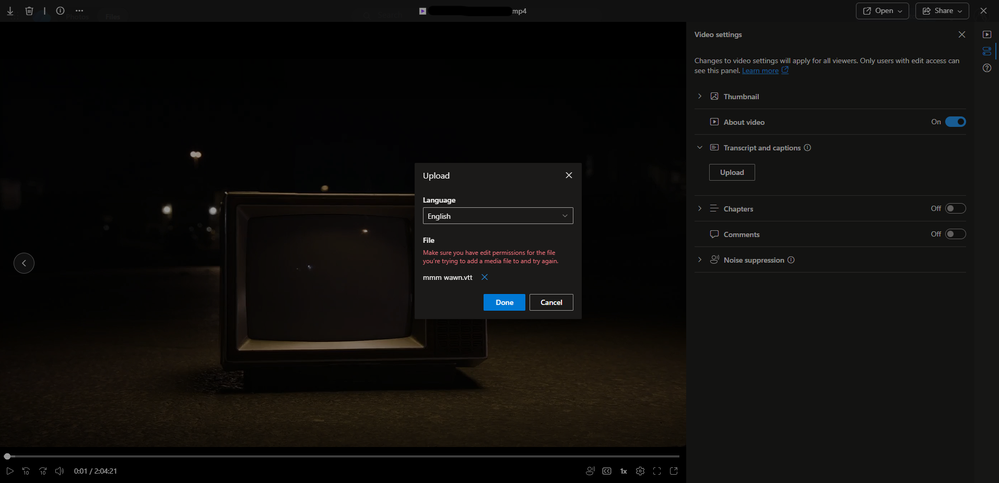999x483 pixels.
Task: Open the file info details icon
Action: tap(60, 11)
